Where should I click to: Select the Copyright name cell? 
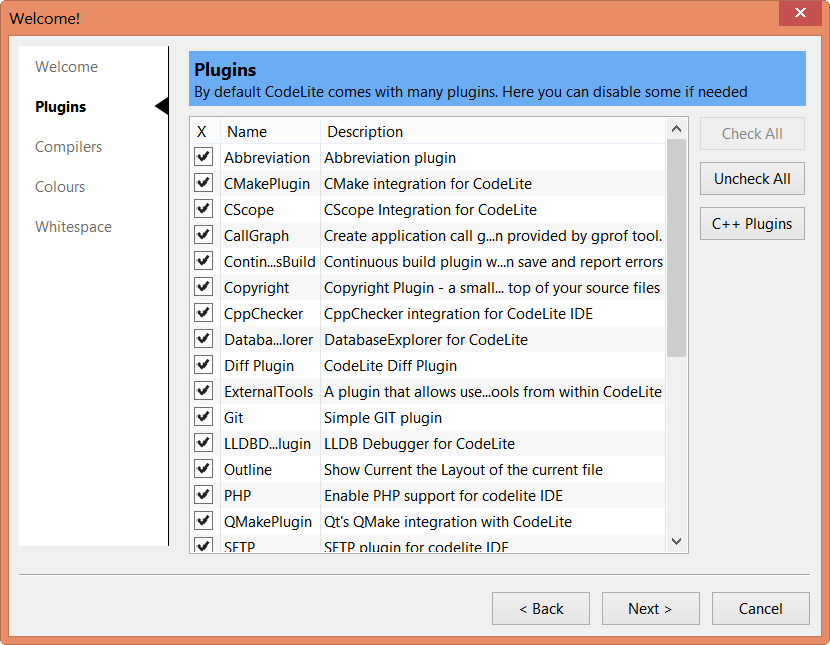pyautogui.click(x=257, y=288)
